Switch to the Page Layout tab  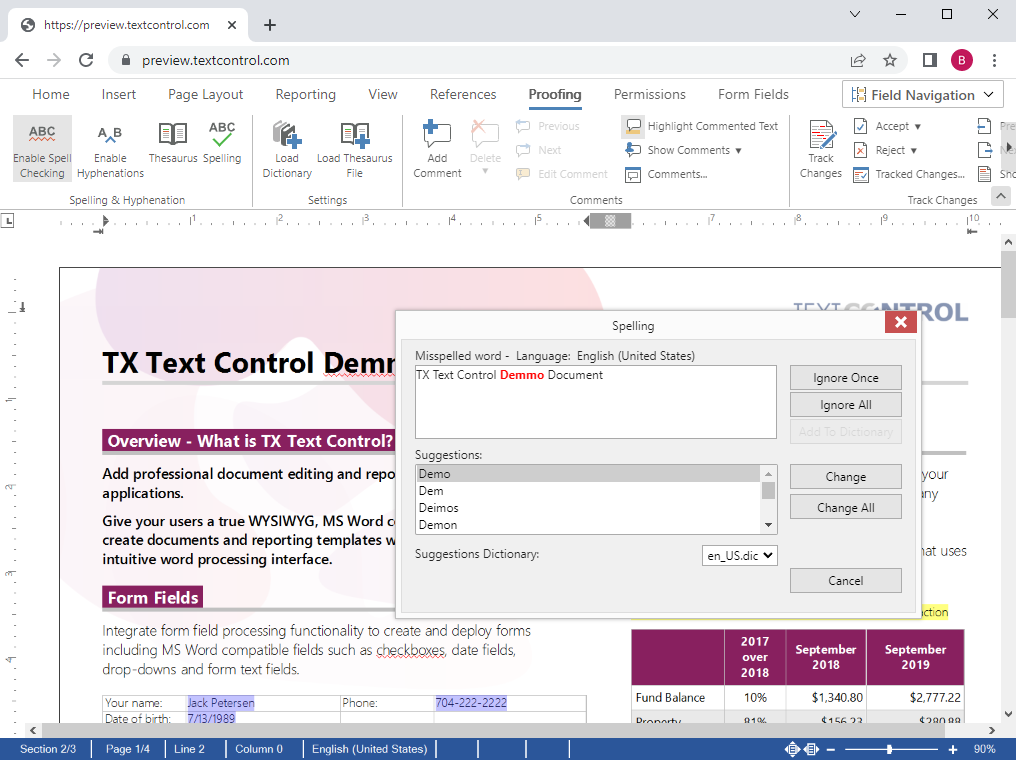click(205, 94)
